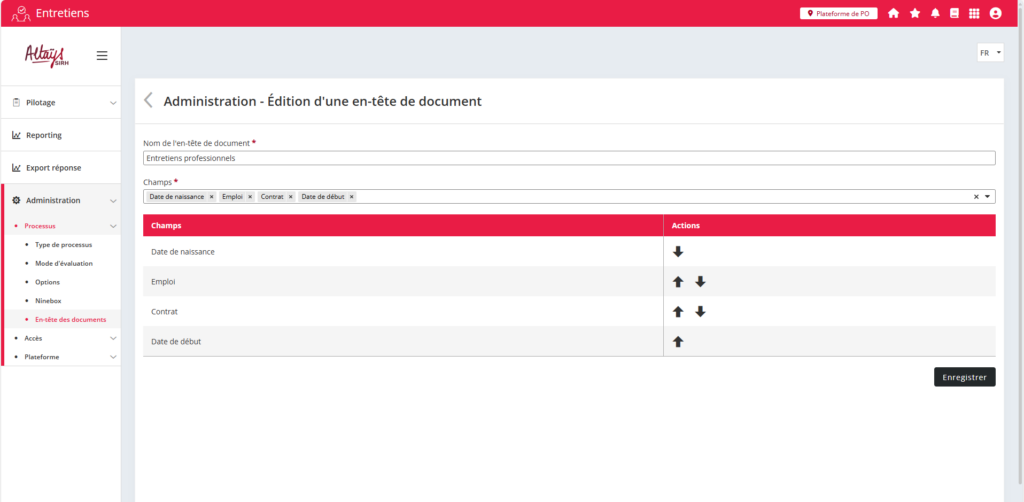Open the user account icon
Viewport: 1024px width, 502px height.
click(x=995, y=13)
